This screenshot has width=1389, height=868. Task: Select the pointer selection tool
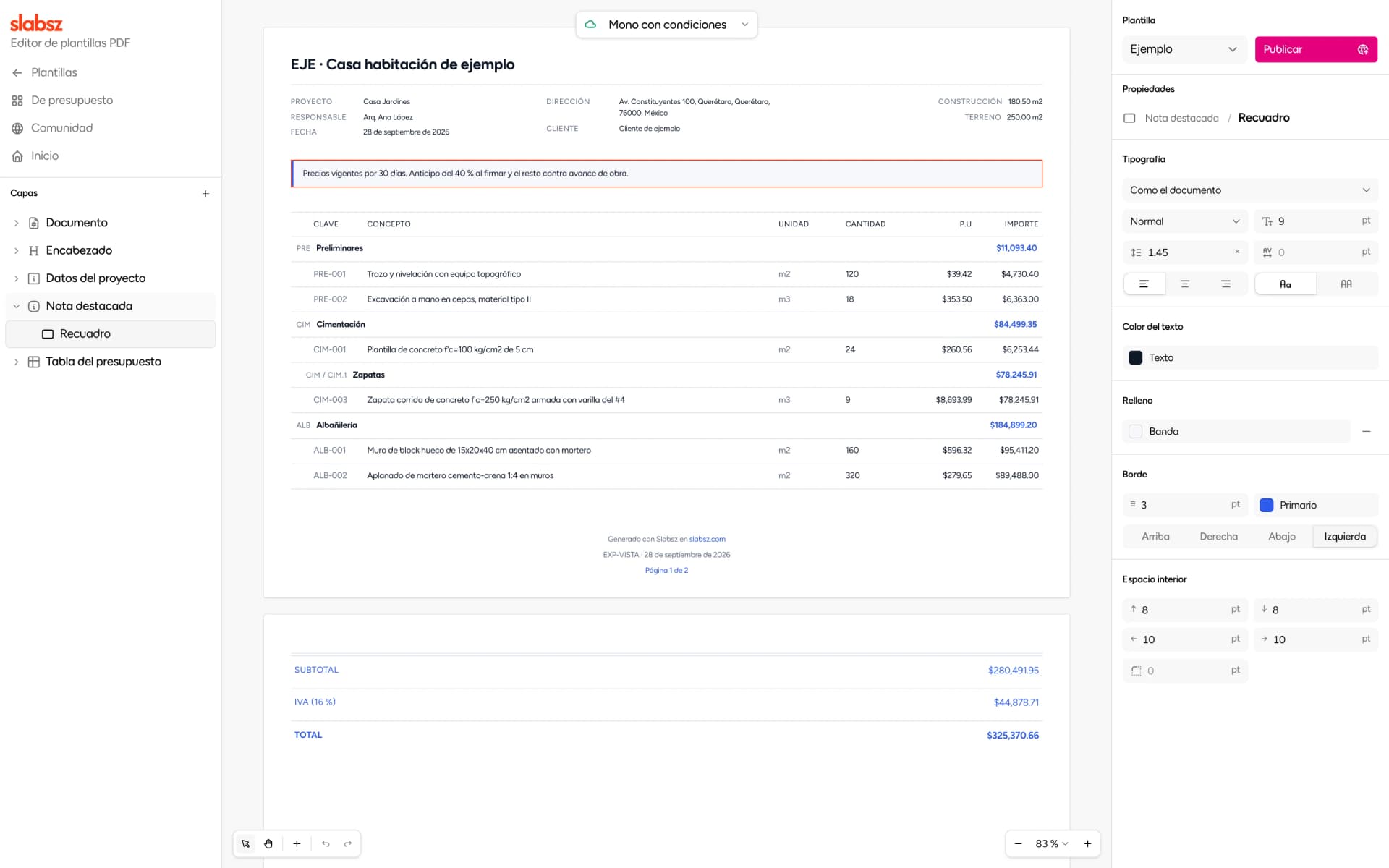point(246,843)
